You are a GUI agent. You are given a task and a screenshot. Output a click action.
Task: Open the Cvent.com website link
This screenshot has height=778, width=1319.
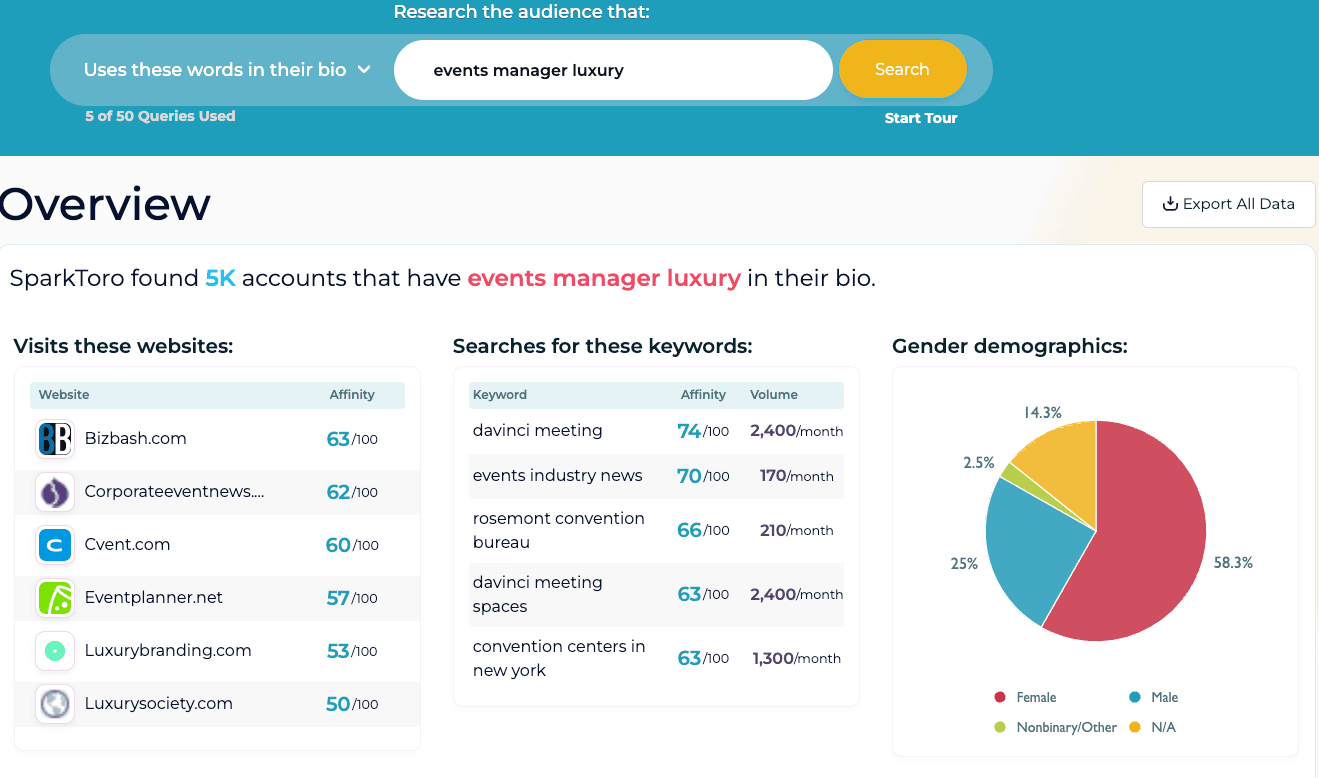[x=127, y=545]
